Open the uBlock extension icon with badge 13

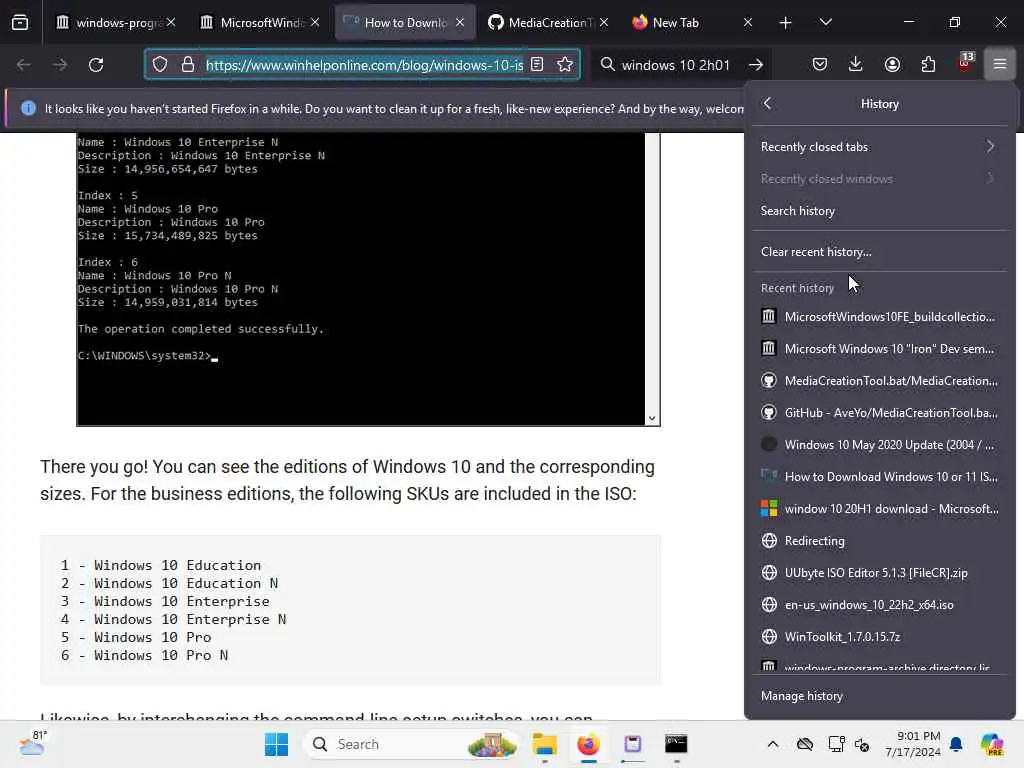click(965, 63)
